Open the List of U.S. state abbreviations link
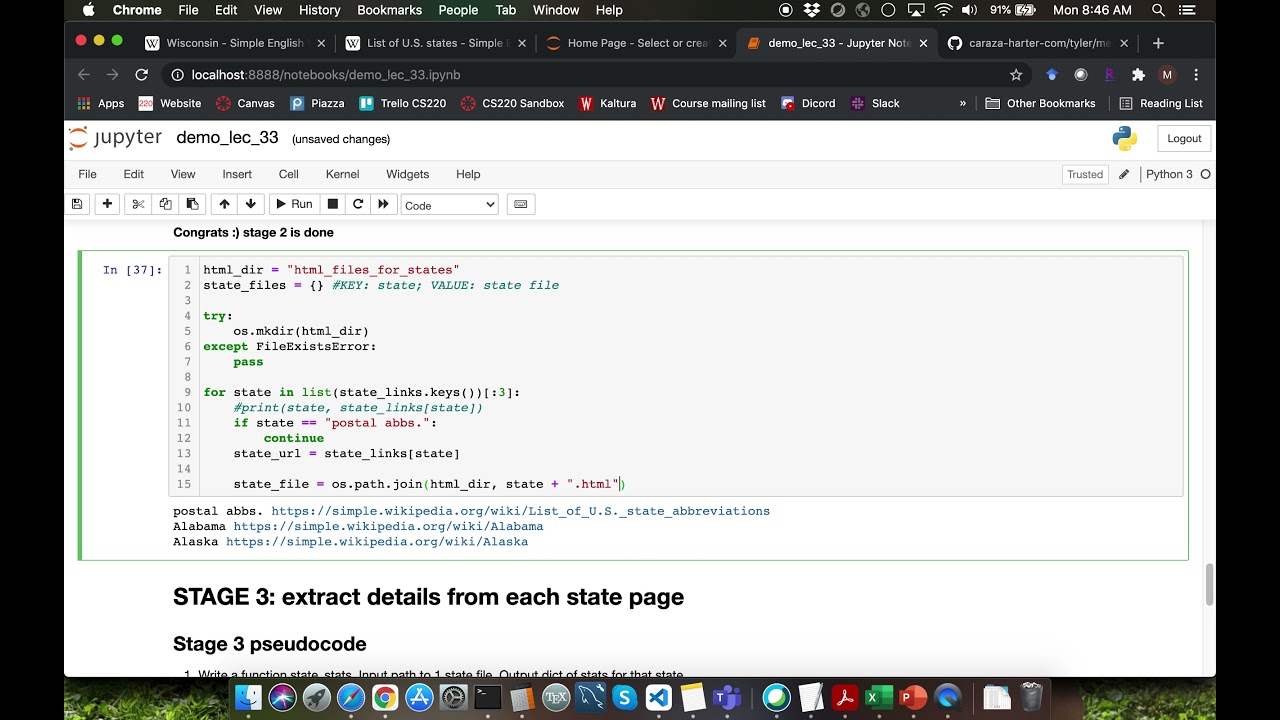The height and width of the screenshot is (720, 1280). 520,511
